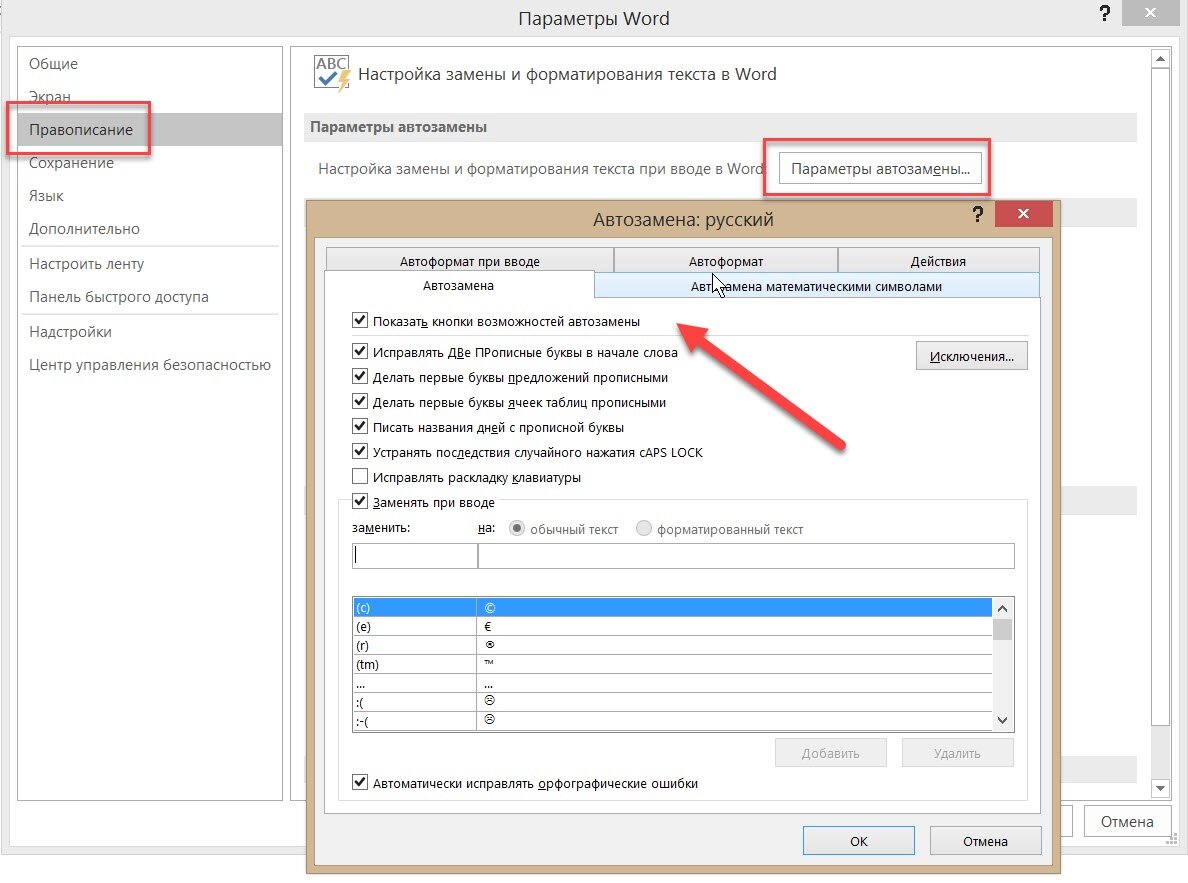Click autocorrect list scroll down arrow
The image size is (1188, 883).
(x=1002, y=720)
